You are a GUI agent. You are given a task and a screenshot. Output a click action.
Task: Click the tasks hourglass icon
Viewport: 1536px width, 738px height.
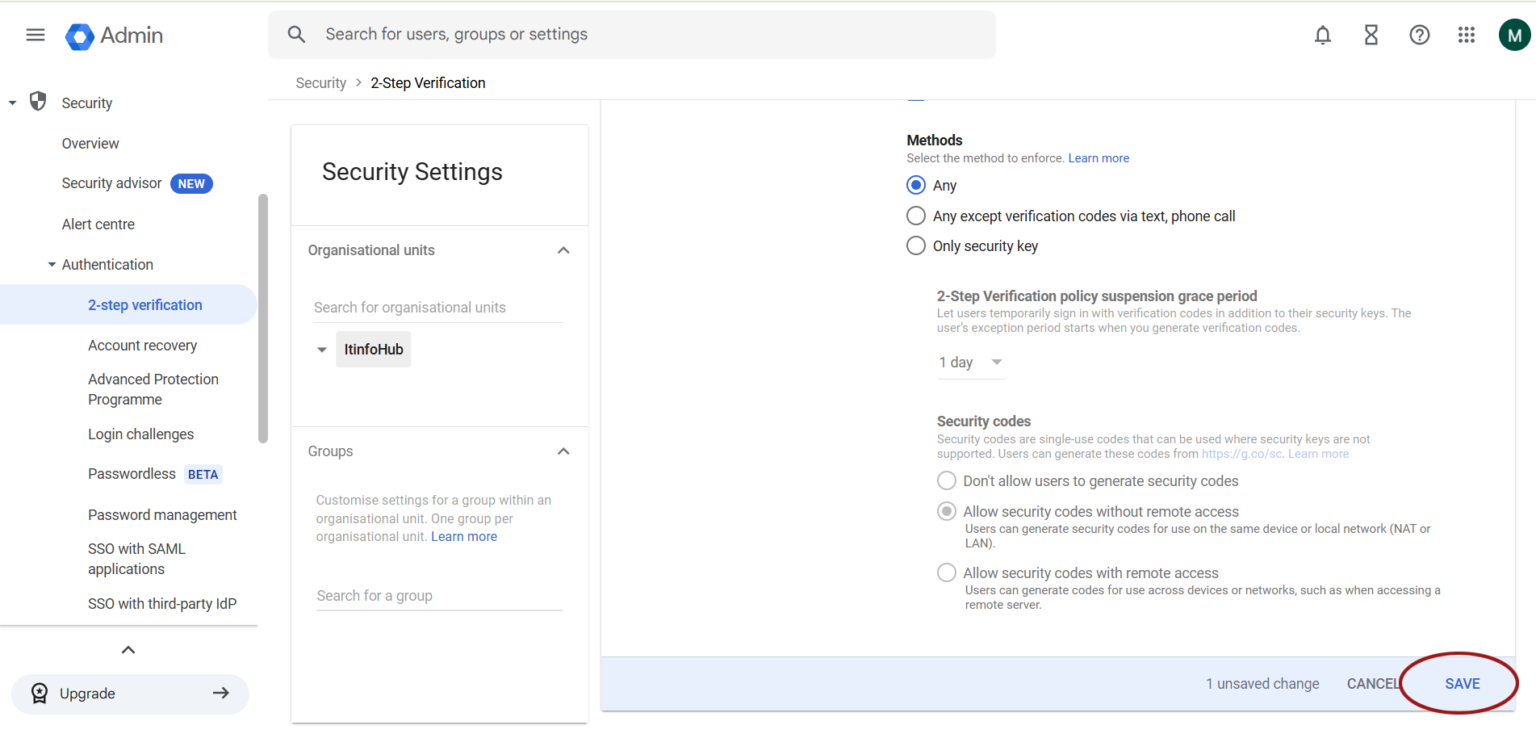[1370, 34]
